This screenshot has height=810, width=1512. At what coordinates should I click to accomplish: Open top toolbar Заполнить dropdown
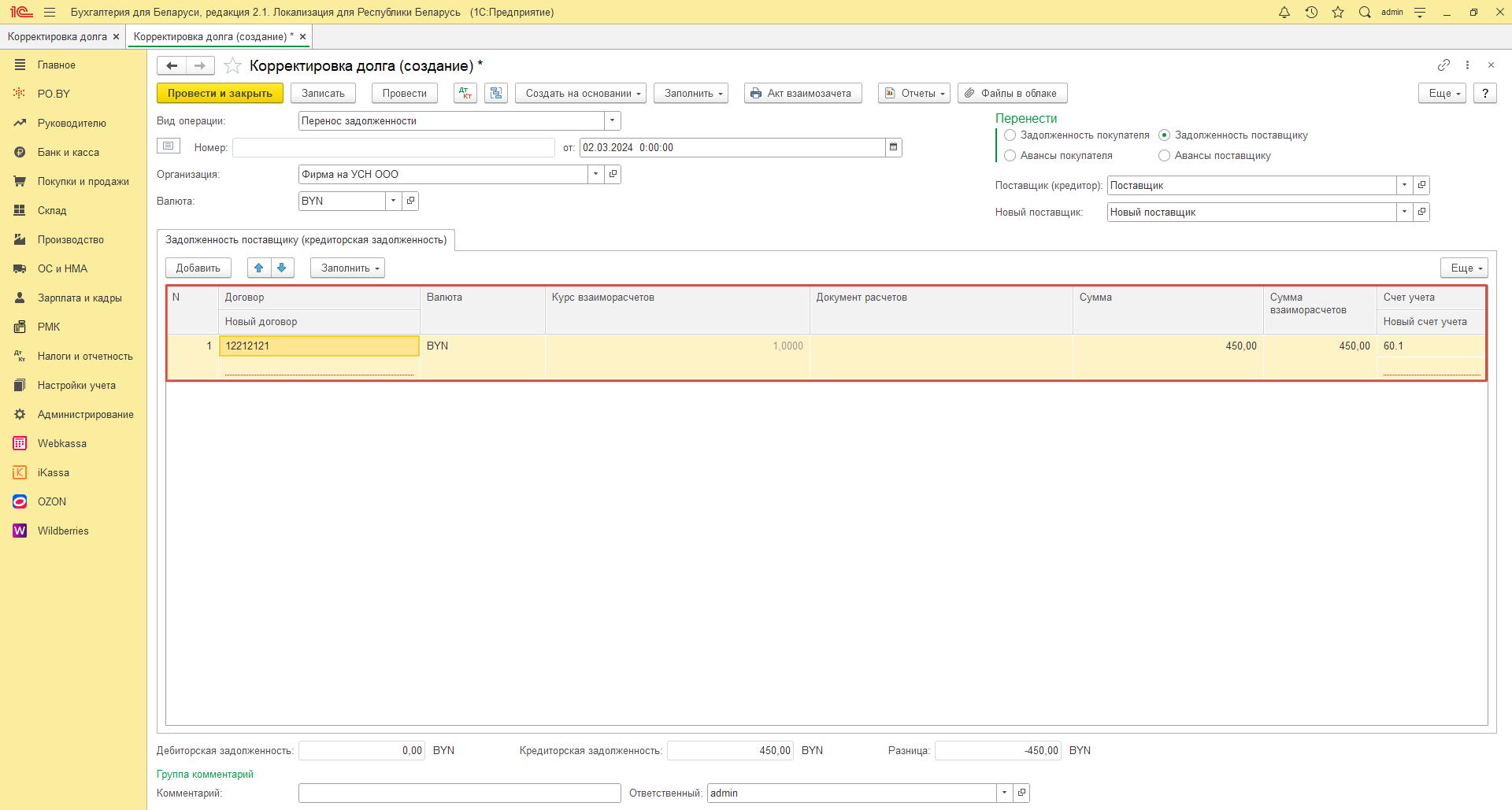(x=691, y=93)
